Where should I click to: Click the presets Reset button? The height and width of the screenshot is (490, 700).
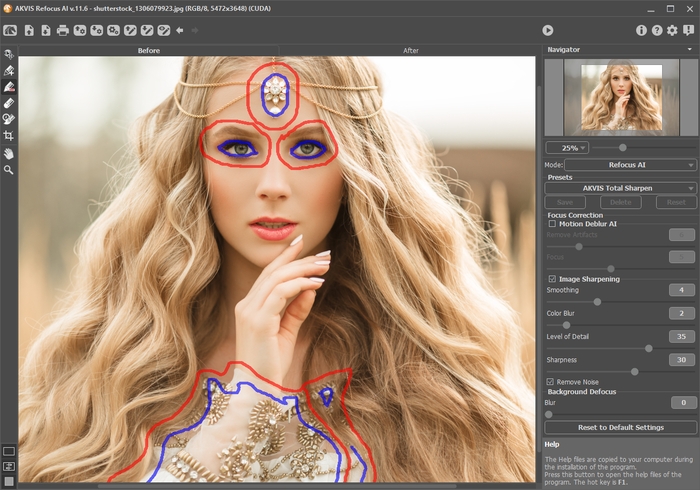[676, 202]
